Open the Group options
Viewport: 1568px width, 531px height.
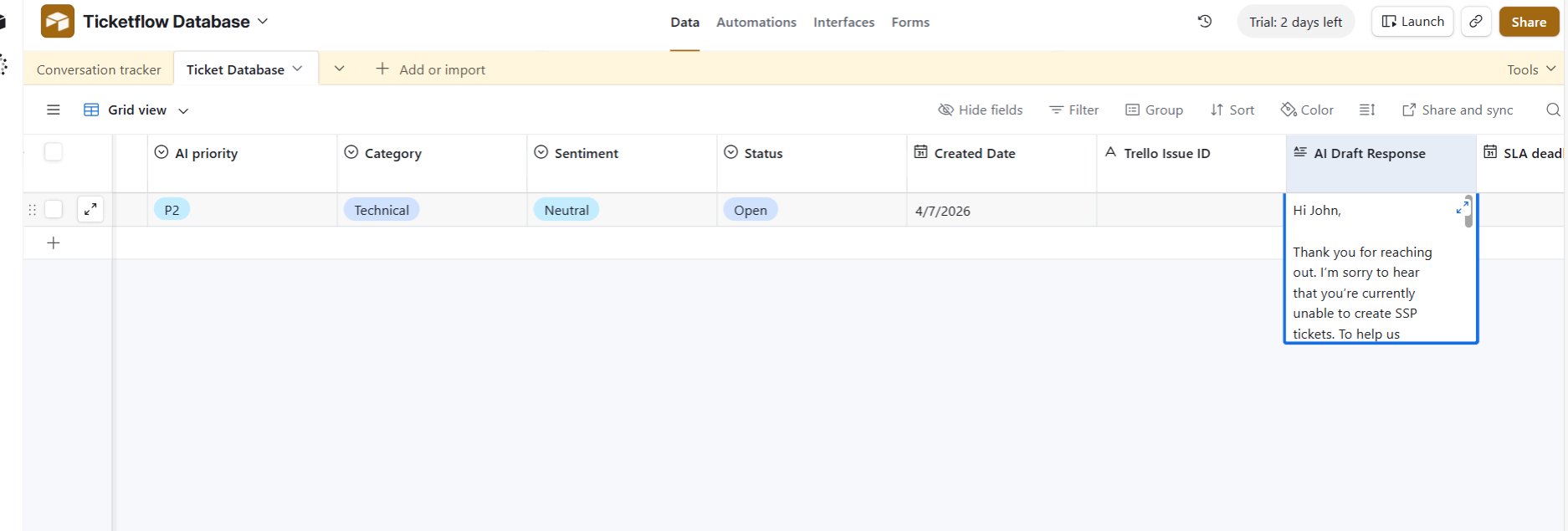tap(1154, 110)
